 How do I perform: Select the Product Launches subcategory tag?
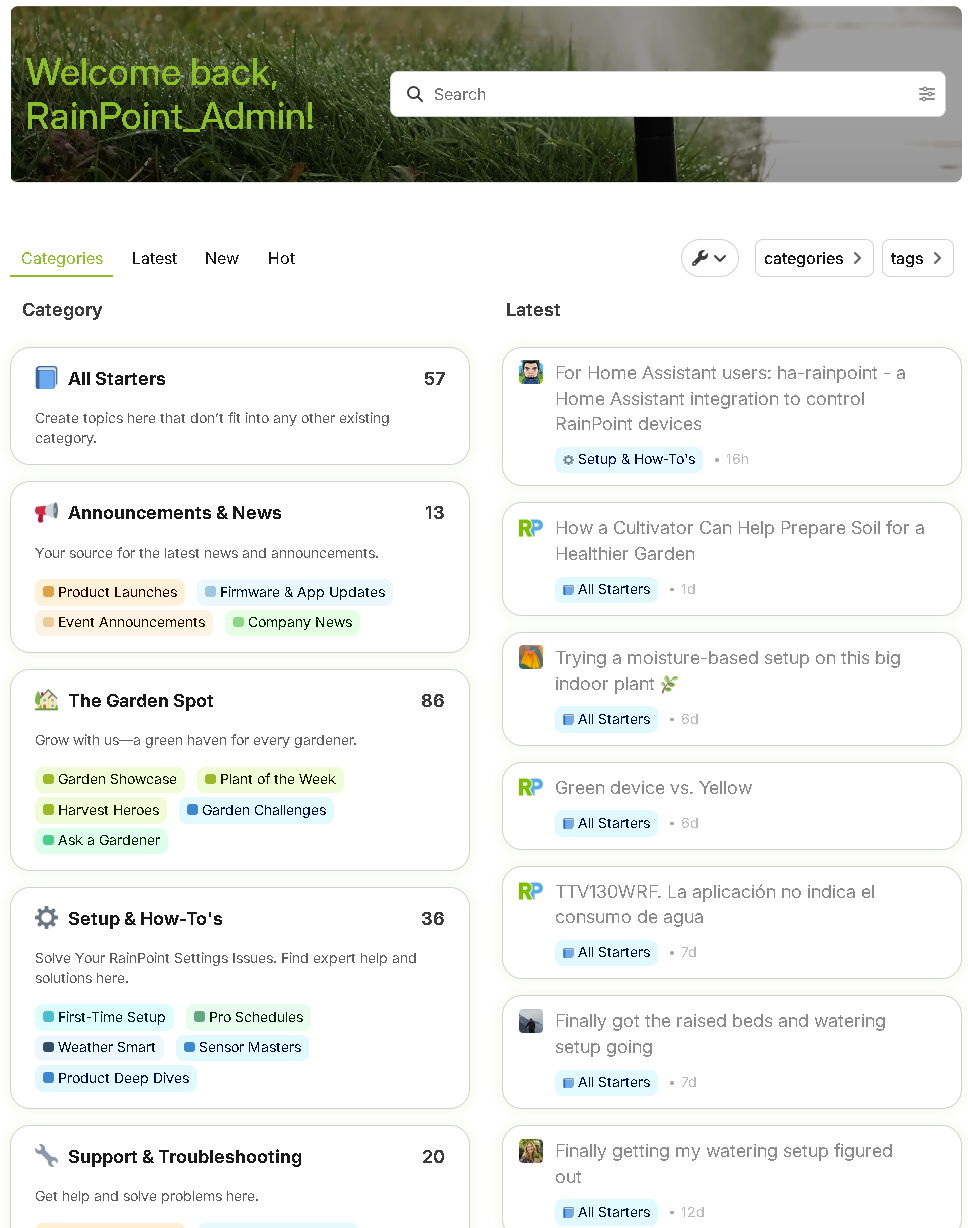[x=110, y=592]
